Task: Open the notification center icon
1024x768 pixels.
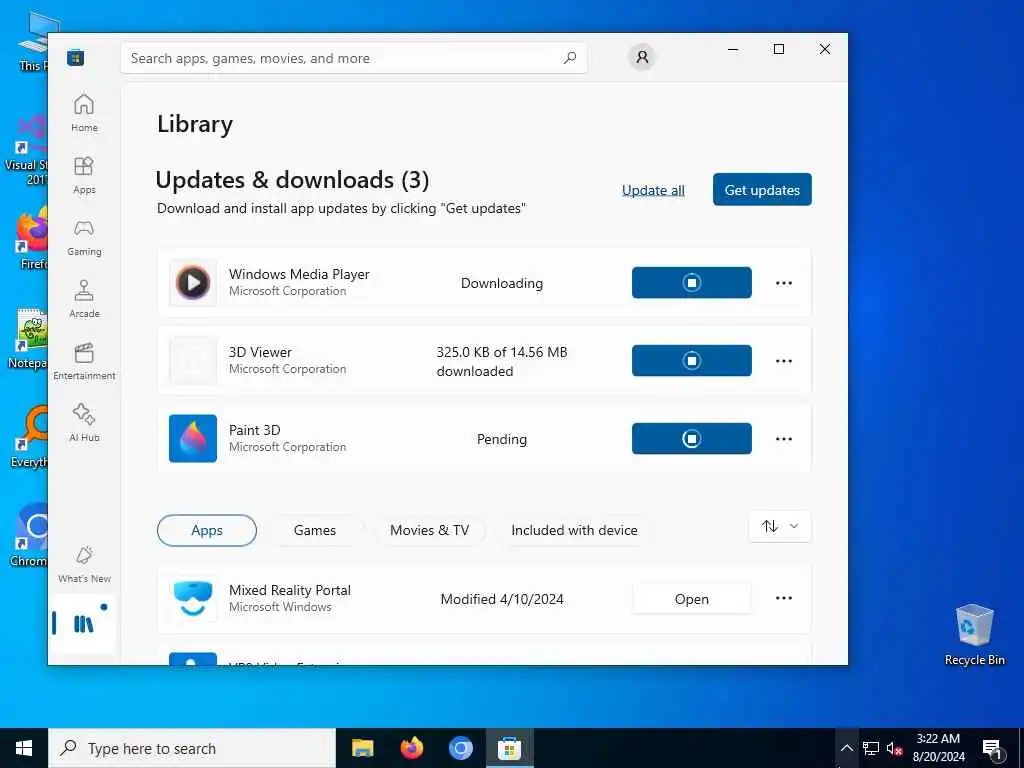Action: click(993, 748)
